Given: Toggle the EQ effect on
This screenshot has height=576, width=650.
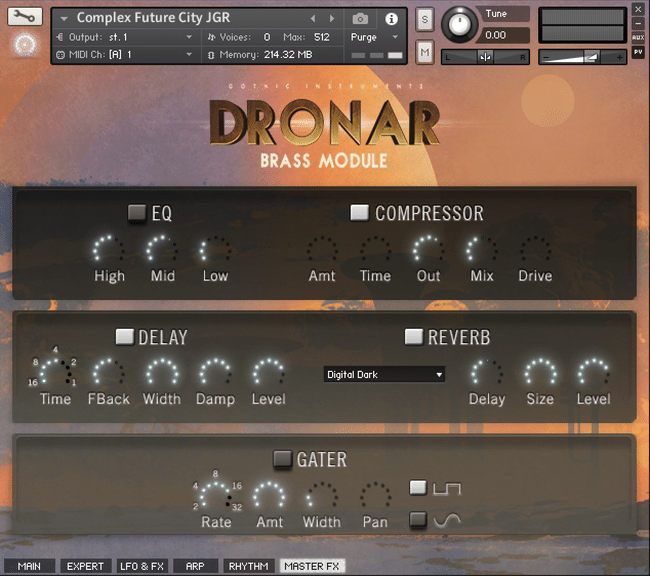Looking at the screenshot, I should [x=137, y=212].
